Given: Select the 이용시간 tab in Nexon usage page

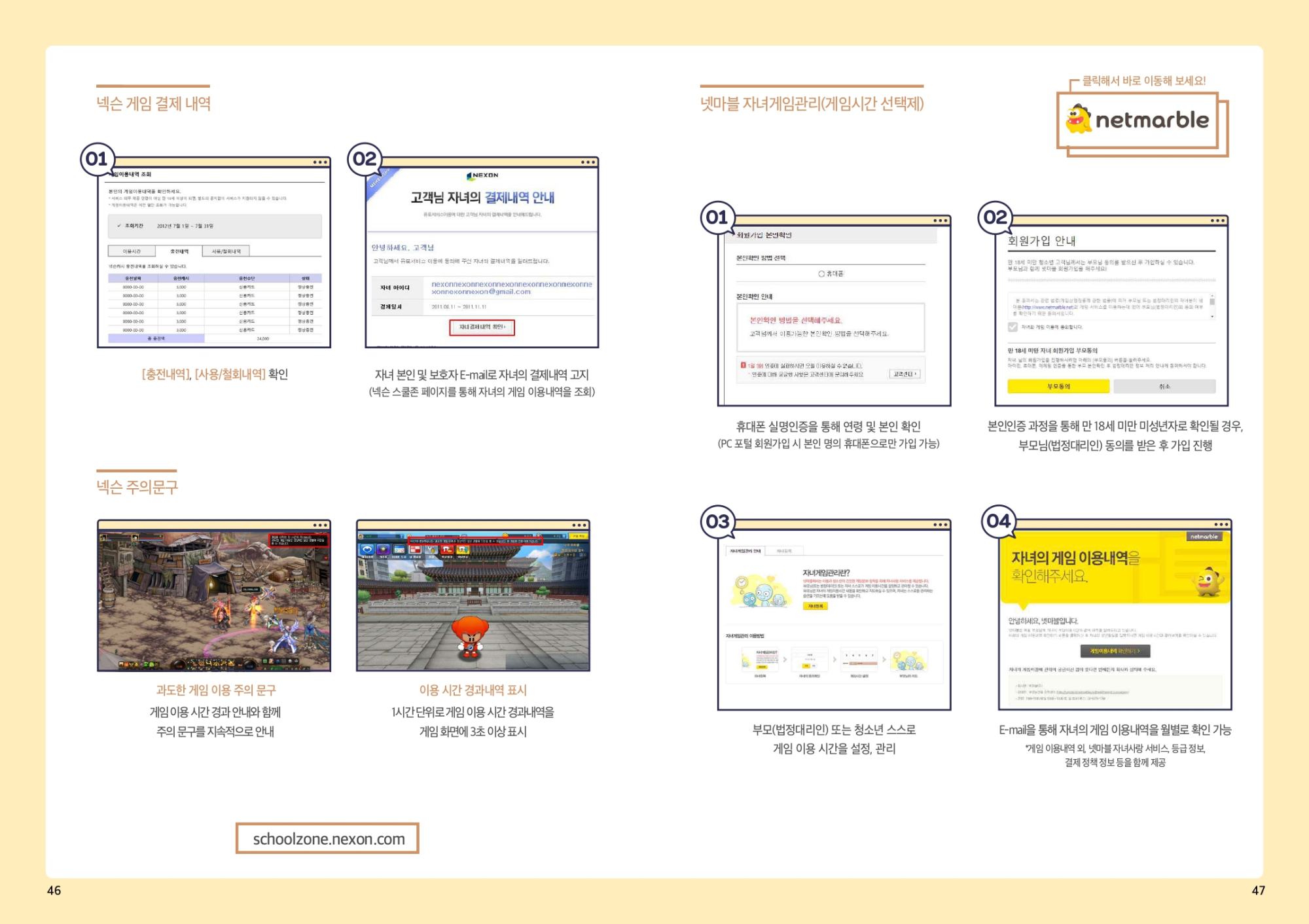Looking at the screenshot, I should [x=132, y=251].
